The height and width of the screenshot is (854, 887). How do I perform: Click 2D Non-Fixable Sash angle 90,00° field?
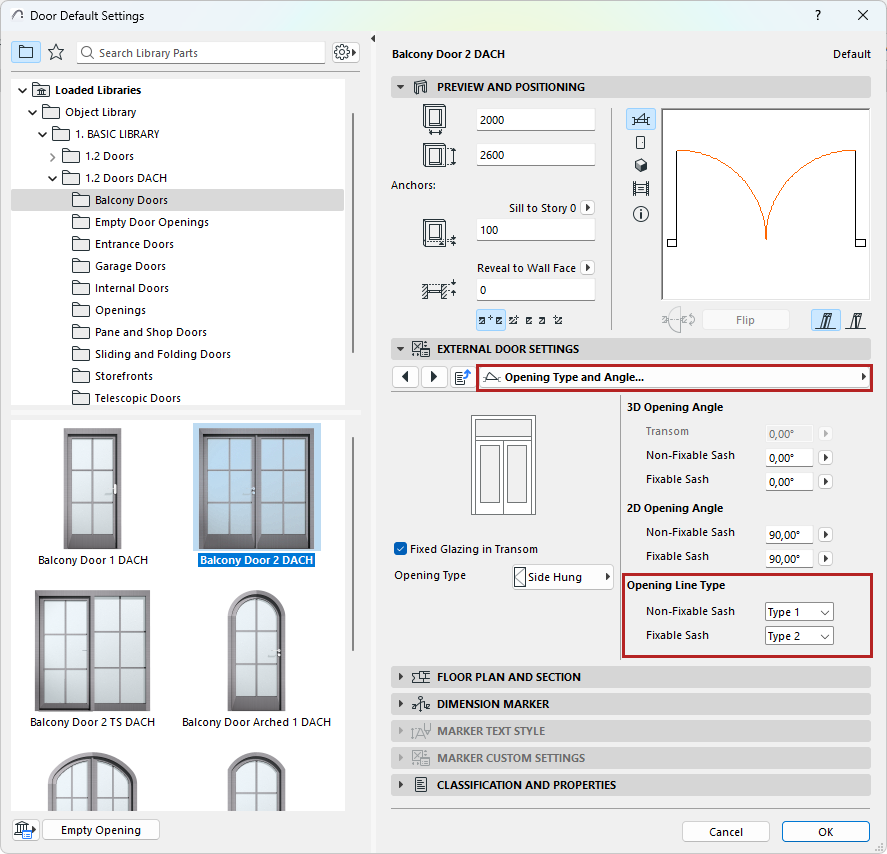[789, 534]
